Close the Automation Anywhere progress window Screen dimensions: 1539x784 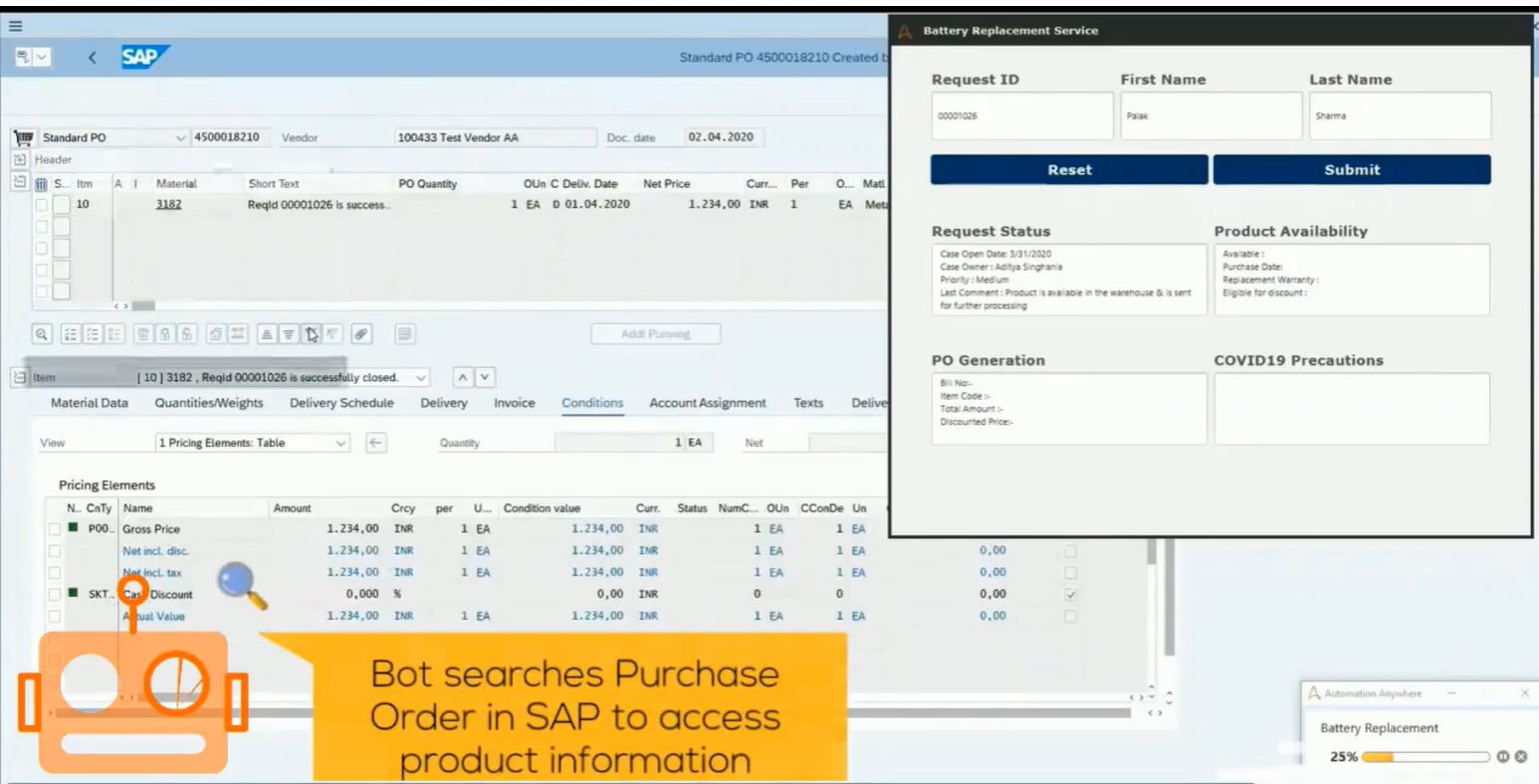point(1525,692)
